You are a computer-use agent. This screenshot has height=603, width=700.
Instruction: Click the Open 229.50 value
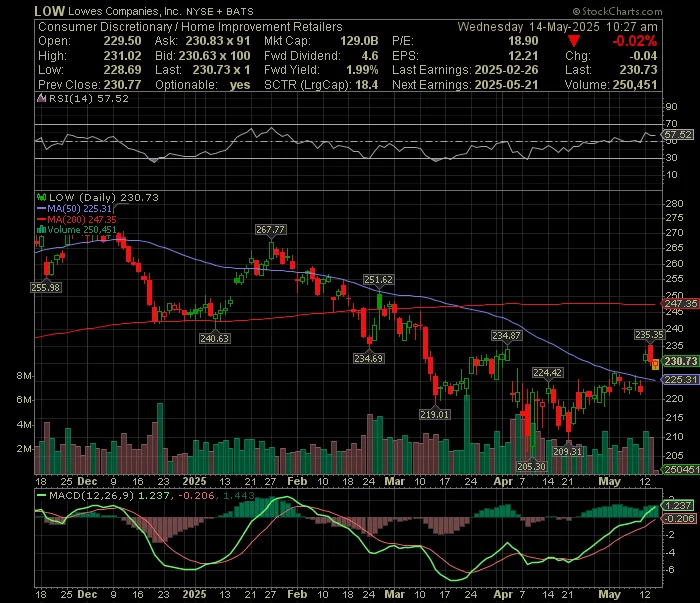(122, 41)
